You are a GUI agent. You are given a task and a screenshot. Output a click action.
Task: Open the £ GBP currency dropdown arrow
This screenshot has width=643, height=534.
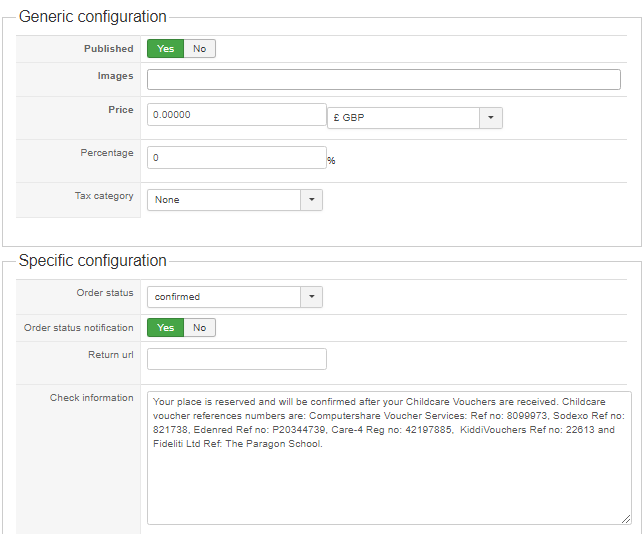pos(491,118)
